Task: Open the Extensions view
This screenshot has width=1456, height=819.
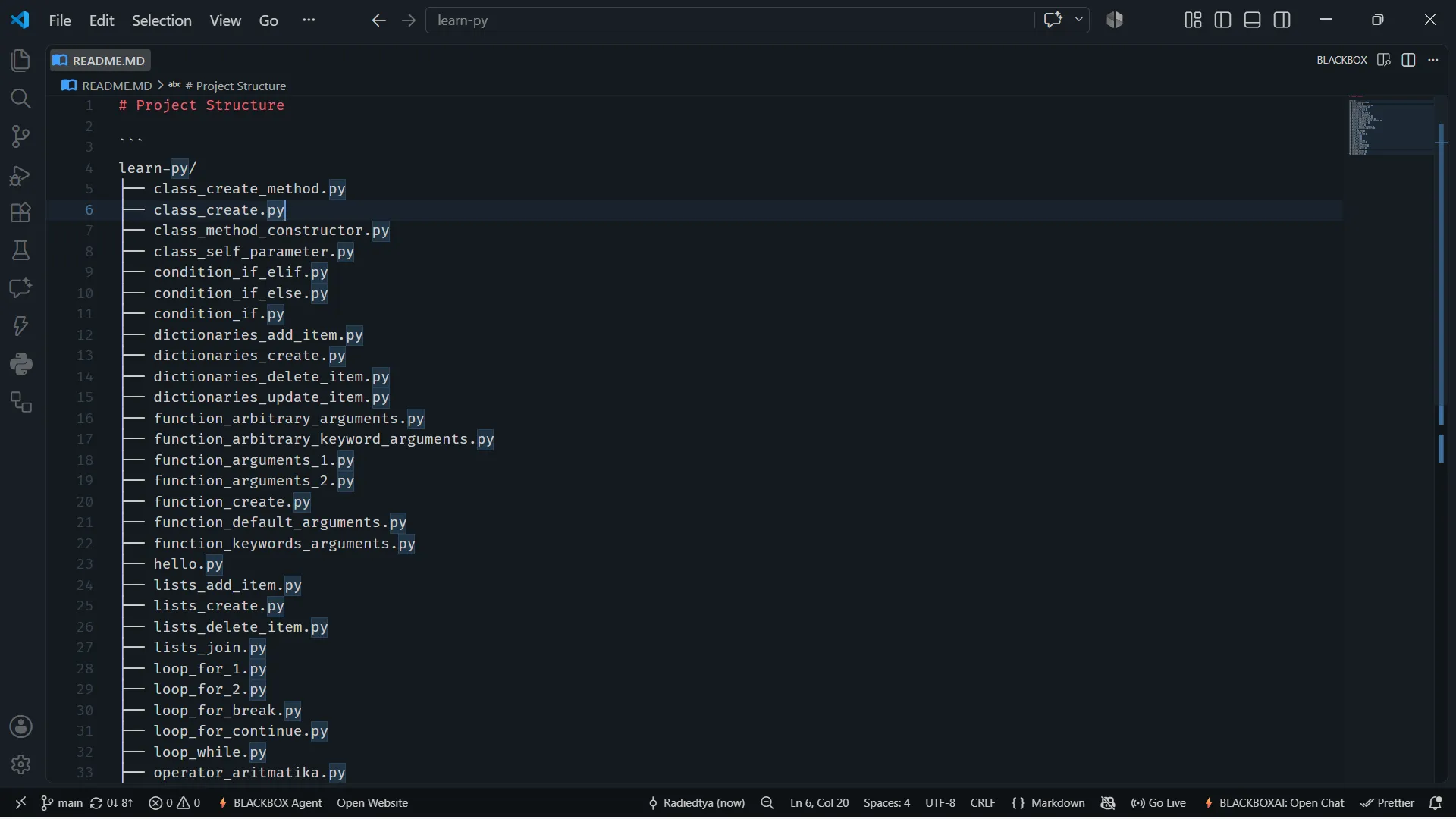Action: point(20,213)
